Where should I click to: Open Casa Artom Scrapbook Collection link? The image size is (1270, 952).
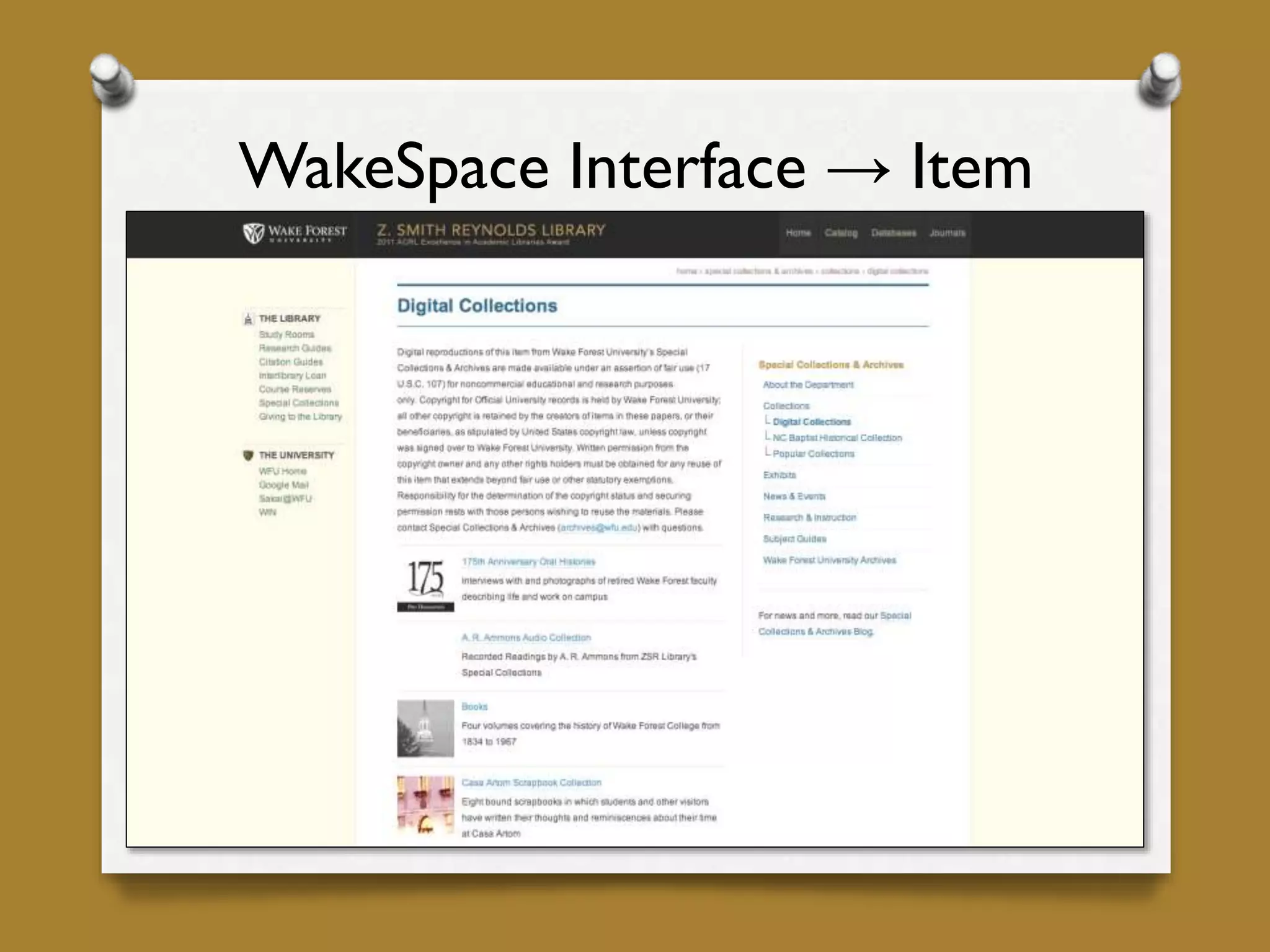pos(531,783)
